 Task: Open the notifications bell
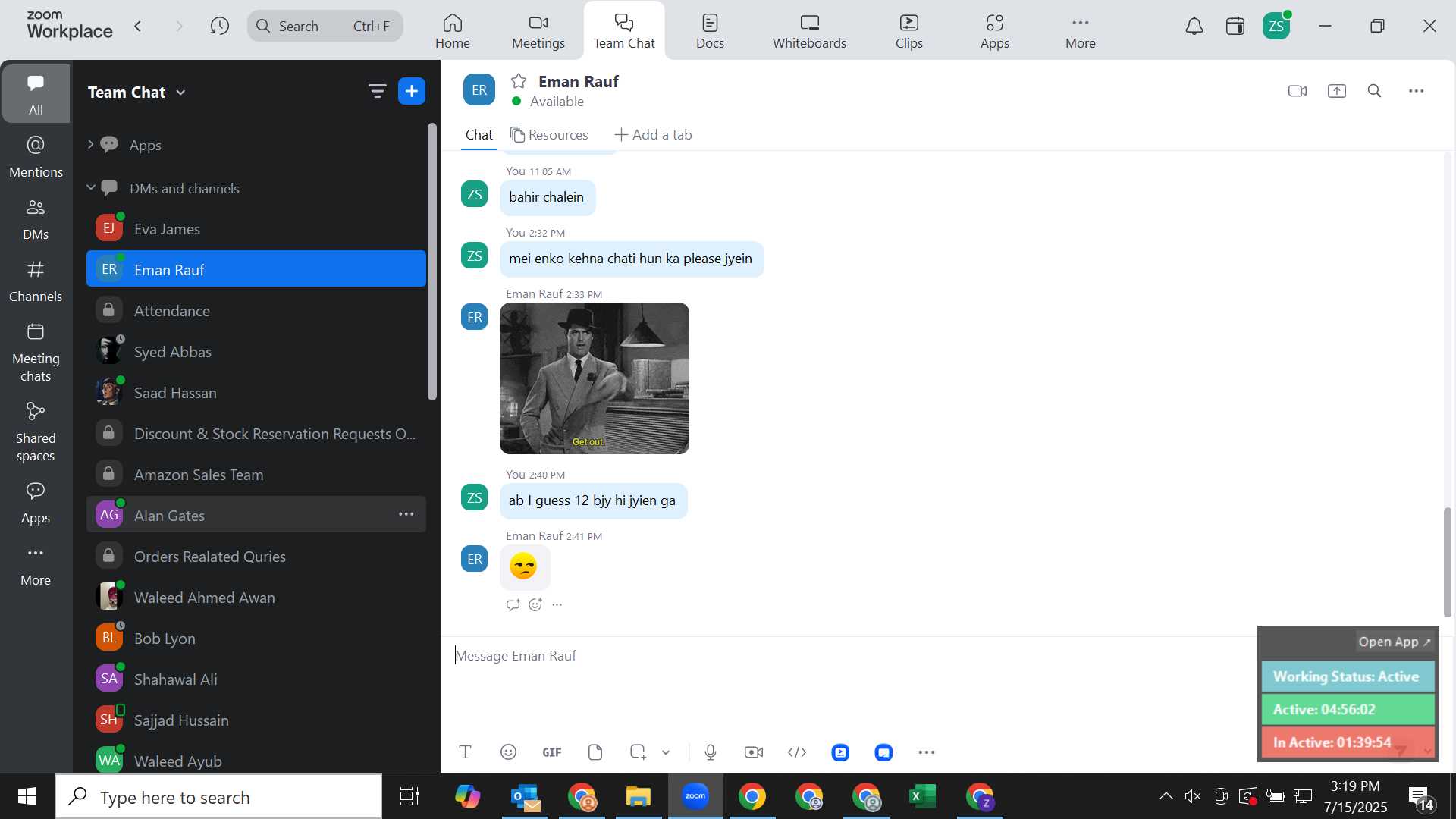coord(1194,27)
